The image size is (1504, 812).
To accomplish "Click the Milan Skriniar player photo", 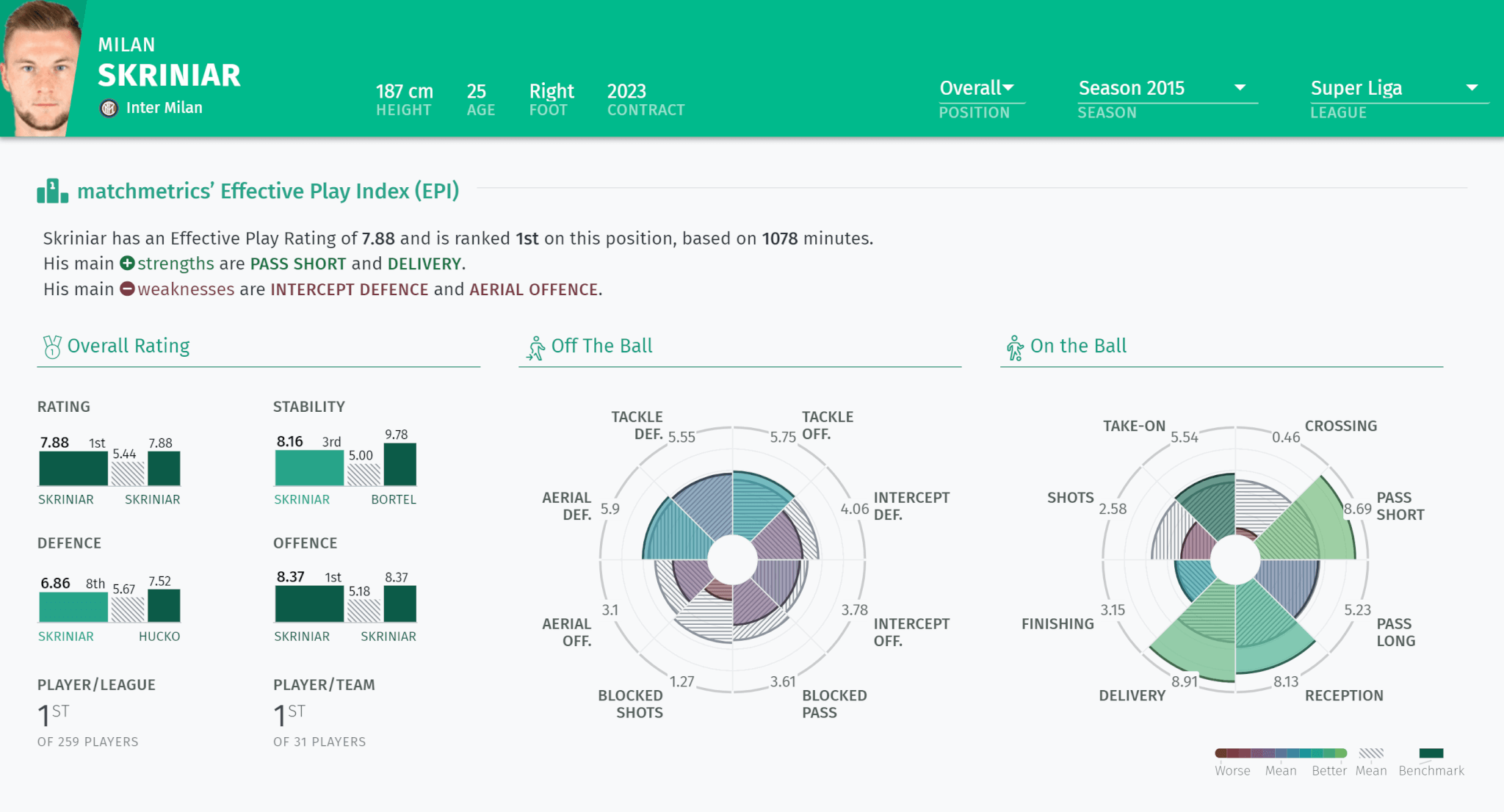I will (40, 68).
